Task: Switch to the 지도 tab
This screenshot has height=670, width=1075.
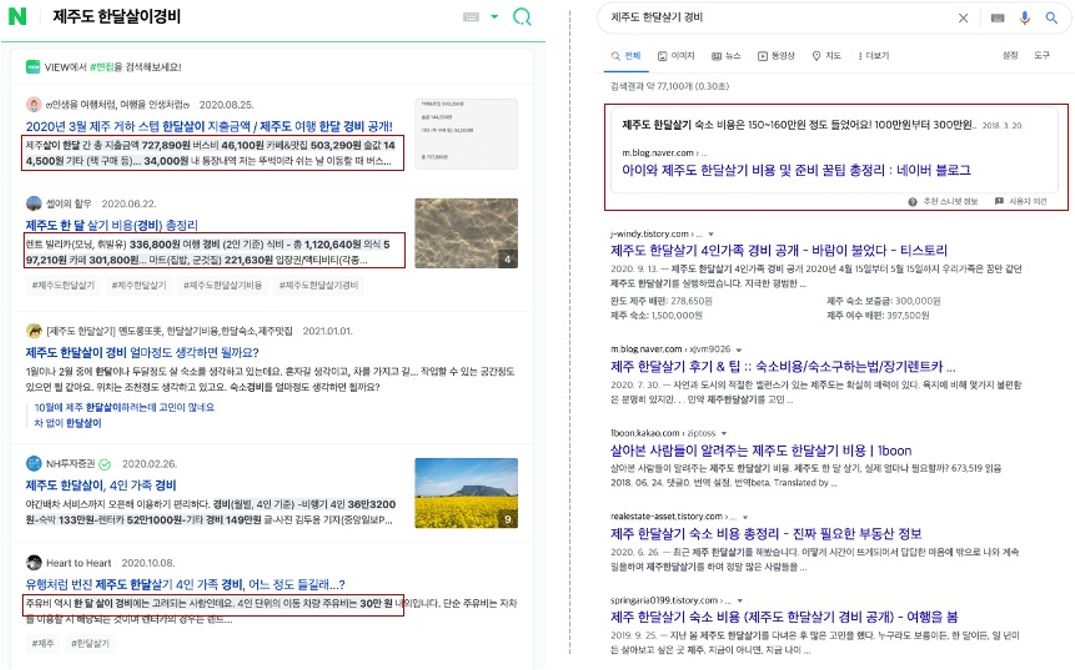Action: point(826,56)
